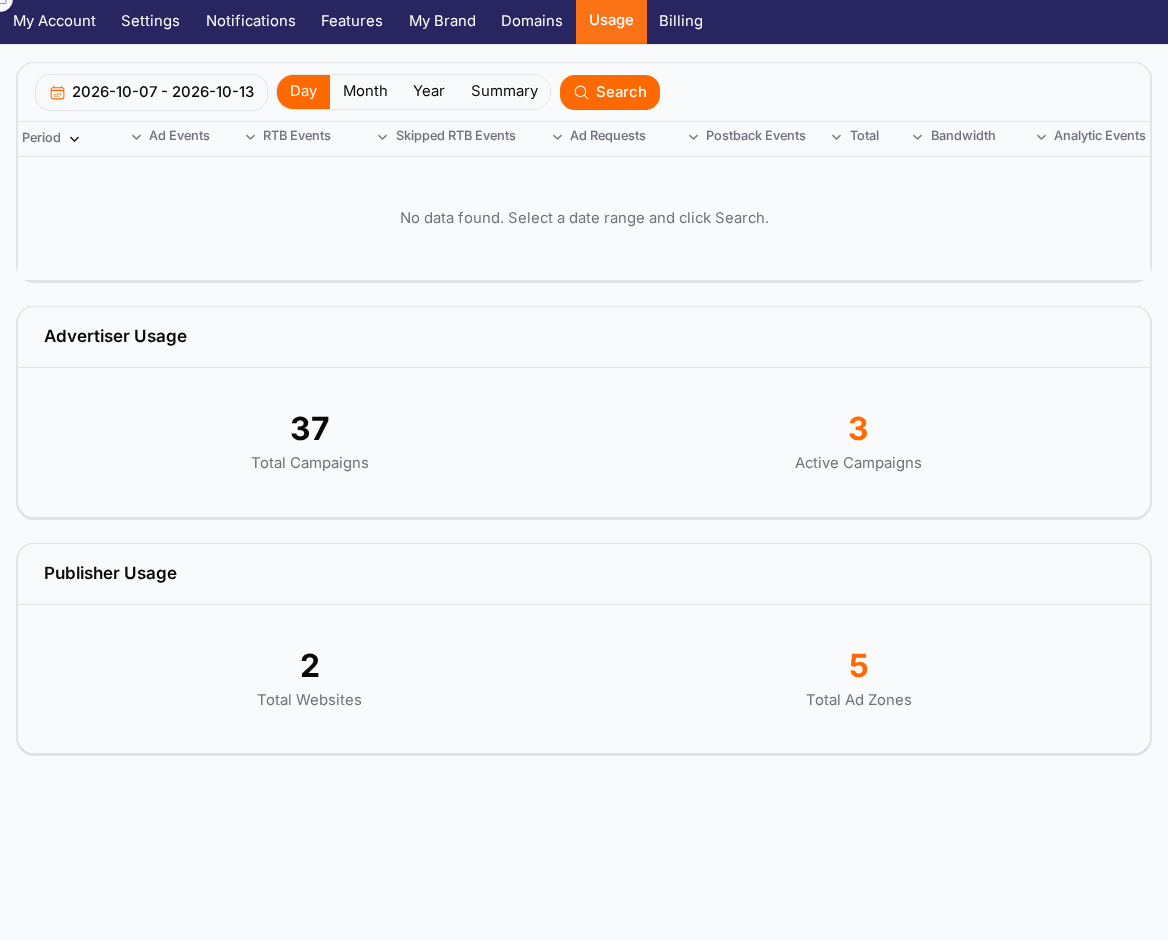Click the Period column header
This screenshot has height=940, width=1168.
(42, 138)
